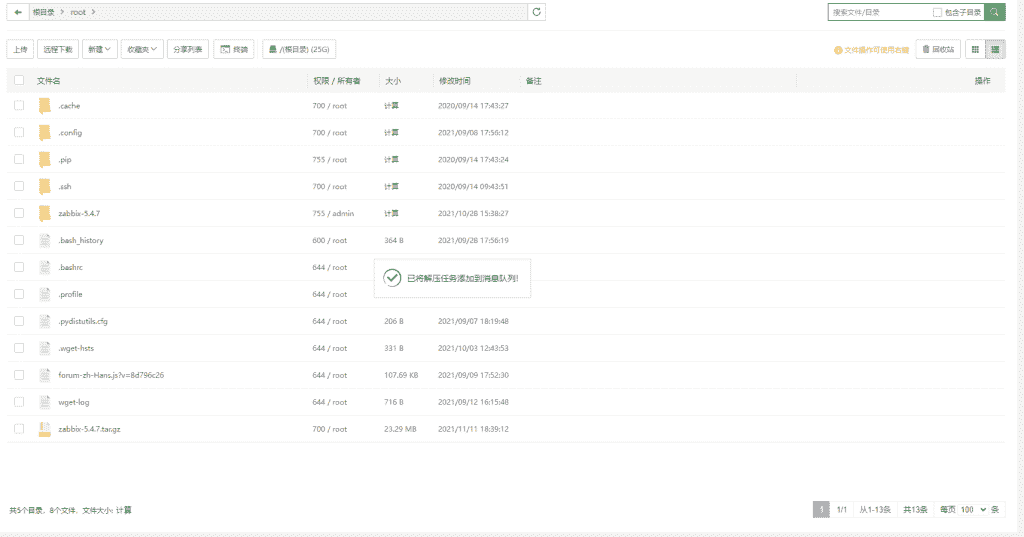Check the wget-log row checkbox

pos(19,402)
